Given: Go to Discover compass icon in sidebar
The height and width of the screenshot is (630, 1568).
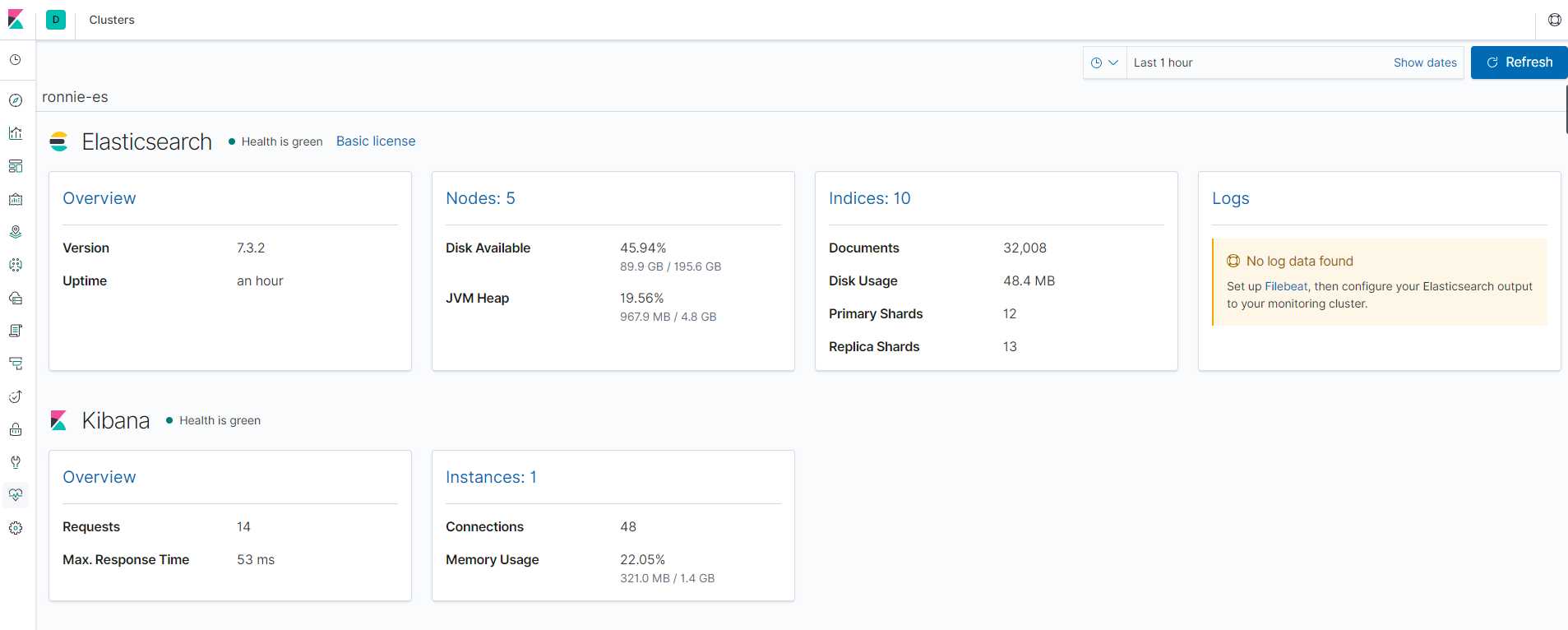Looking at the screenshot, I should click(x=16, y=100).
